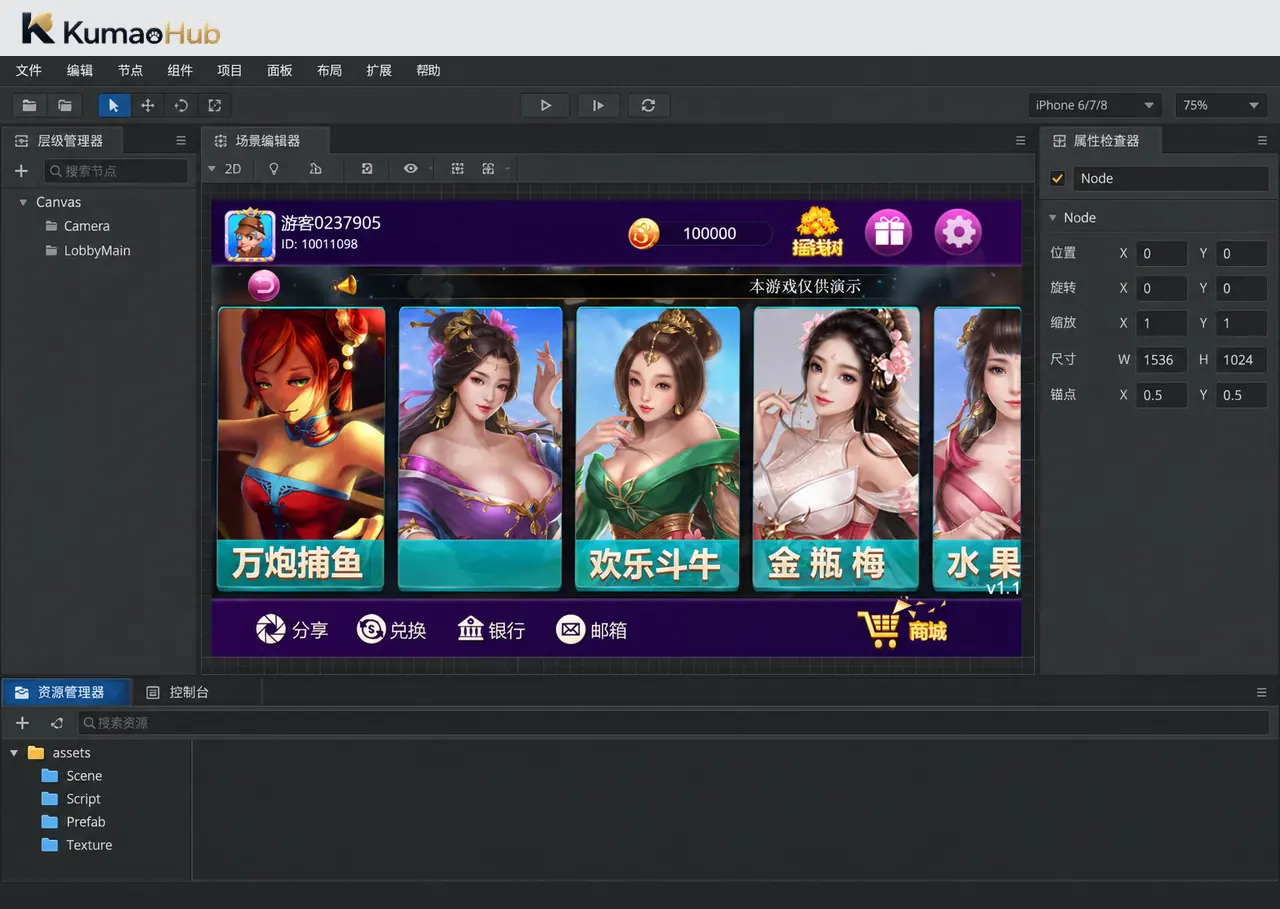1280x909 pixels.
Task: Open the 文件 menu
Action: pyautogui.click(x=29, y=70)
